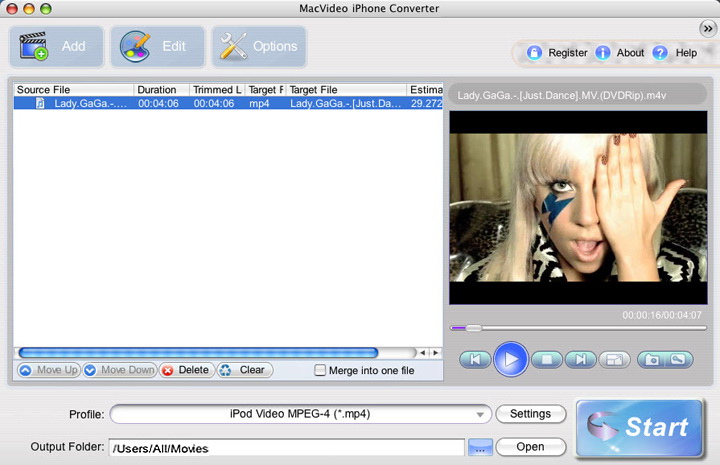Move the selected file down
The height and width of the screenshot is (465, 720).
(120, 370)
